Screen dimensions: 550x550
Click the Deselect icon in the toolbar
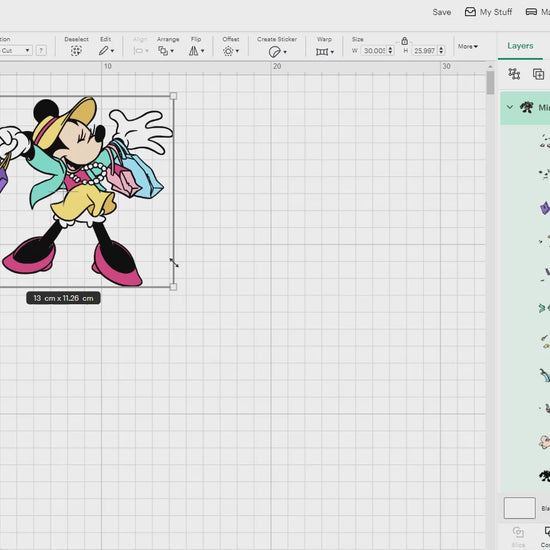(76, 51)
